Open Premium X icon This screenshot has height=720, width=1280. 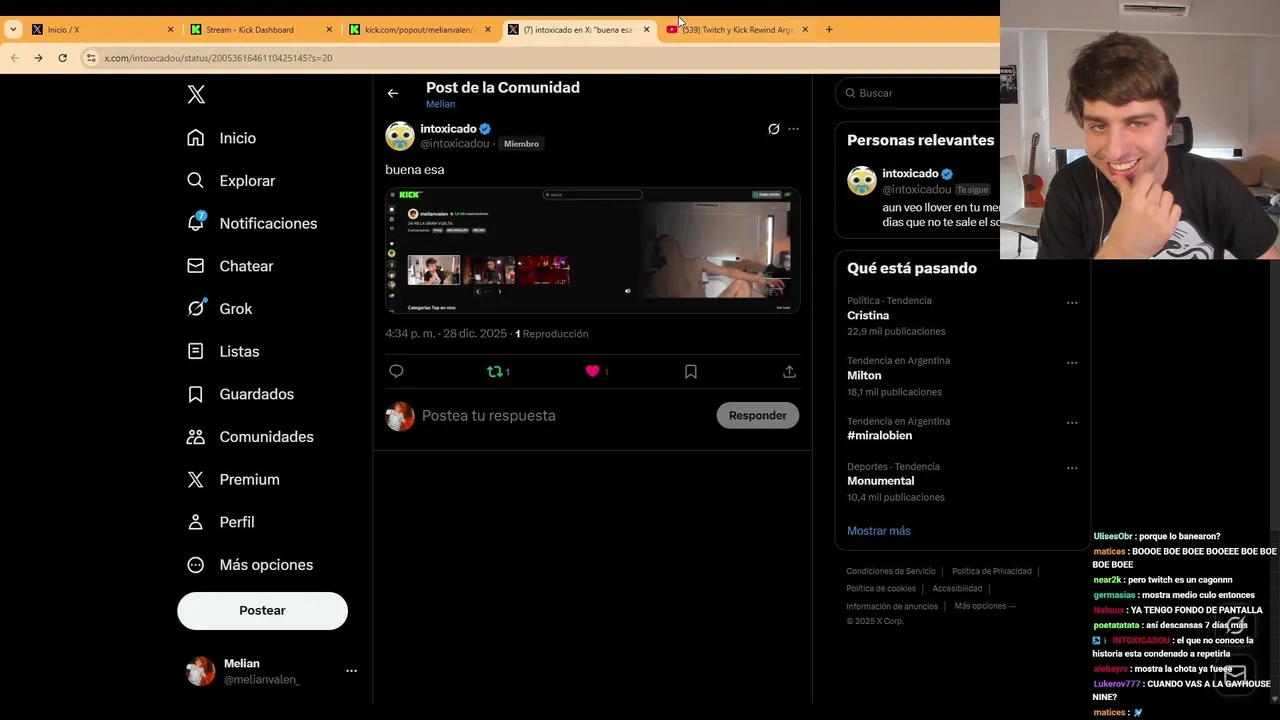[x=196, y=479]
